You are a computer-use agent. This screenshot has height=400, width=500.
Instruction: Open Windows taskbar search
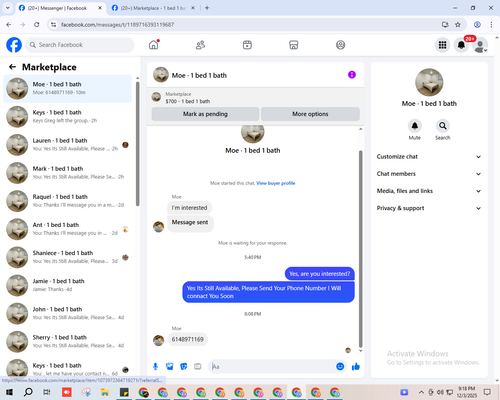click(28, 392)
